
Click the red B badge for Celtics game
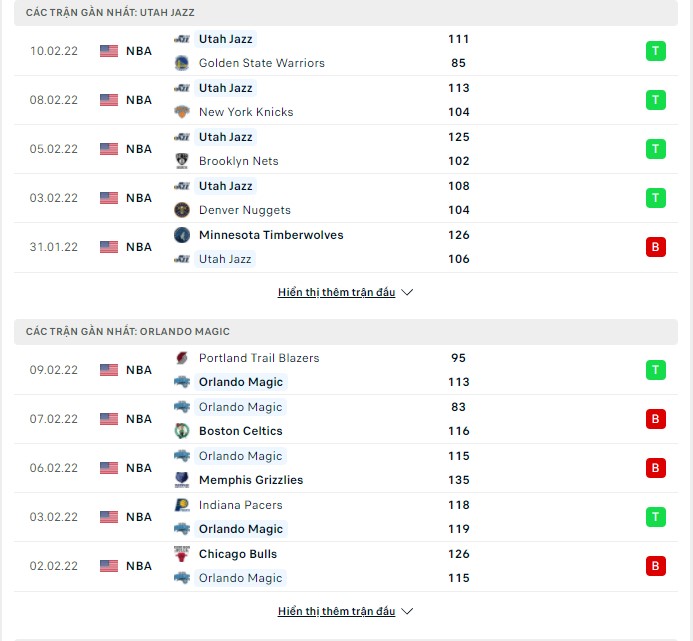tap(656, 419)
